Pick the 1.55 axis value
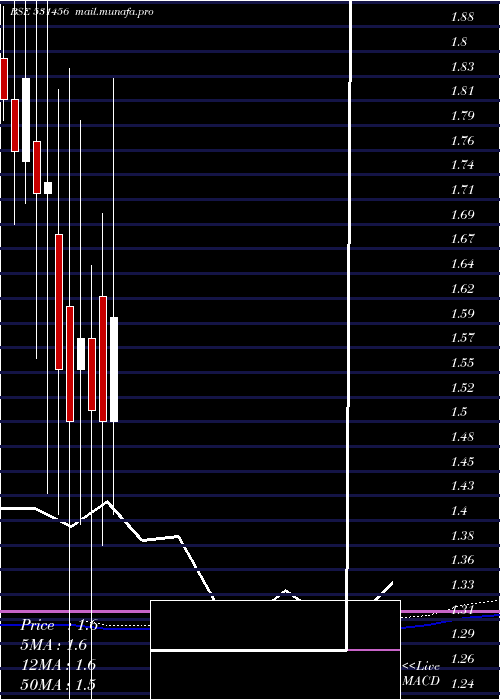This screenshot has width=500, height=700. (462, 362)
